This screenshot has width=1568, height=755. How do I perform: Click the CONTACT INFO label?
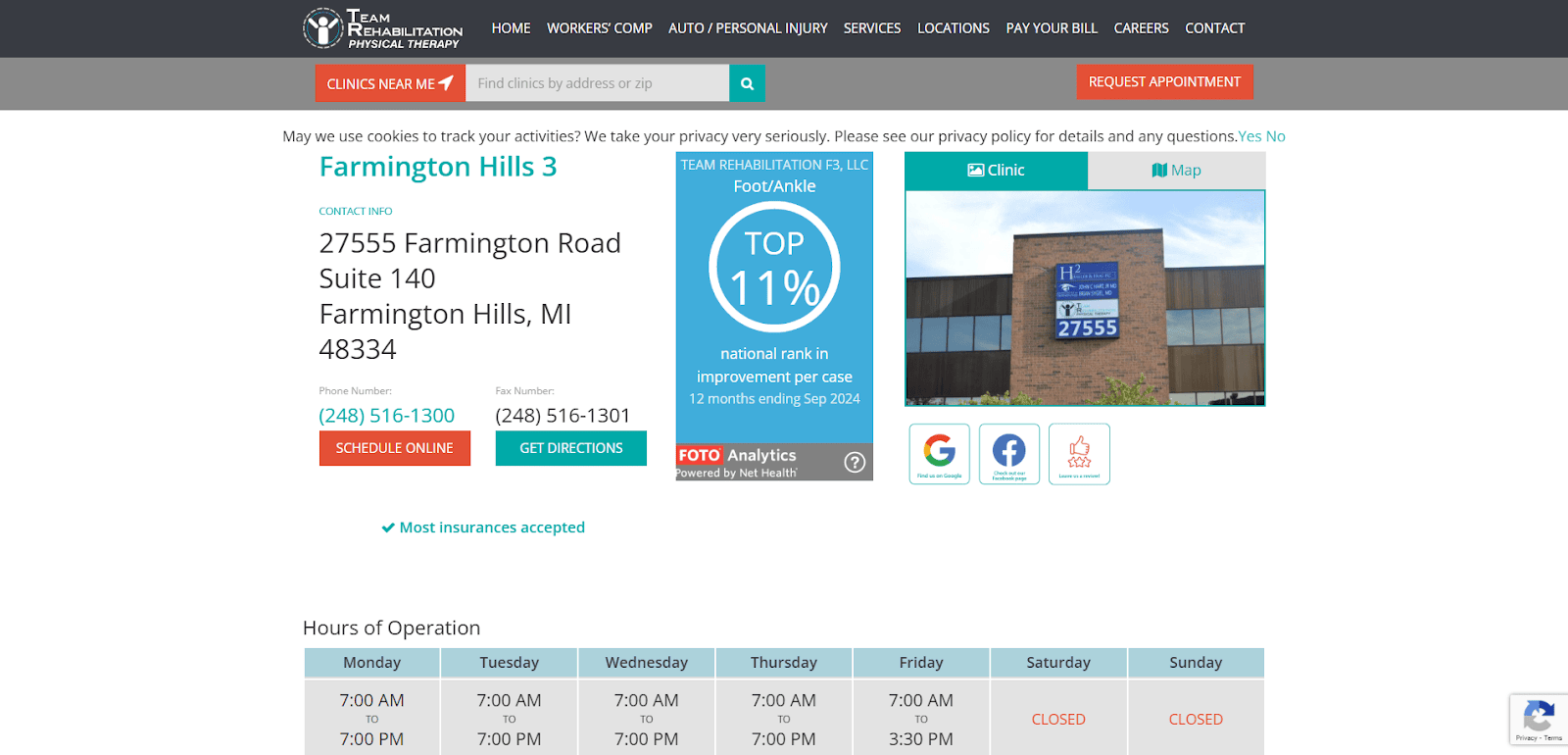[356, 212]
